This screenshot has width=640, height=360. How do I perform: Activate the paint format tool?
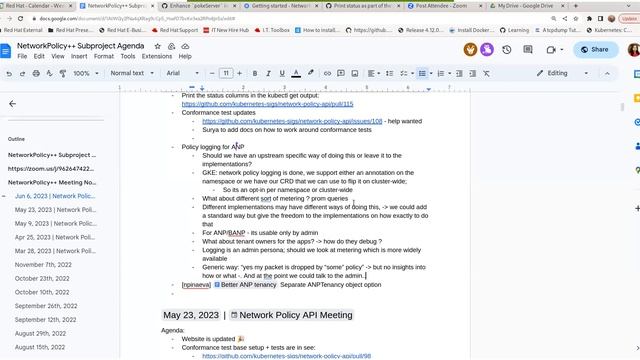coord(63,73)
